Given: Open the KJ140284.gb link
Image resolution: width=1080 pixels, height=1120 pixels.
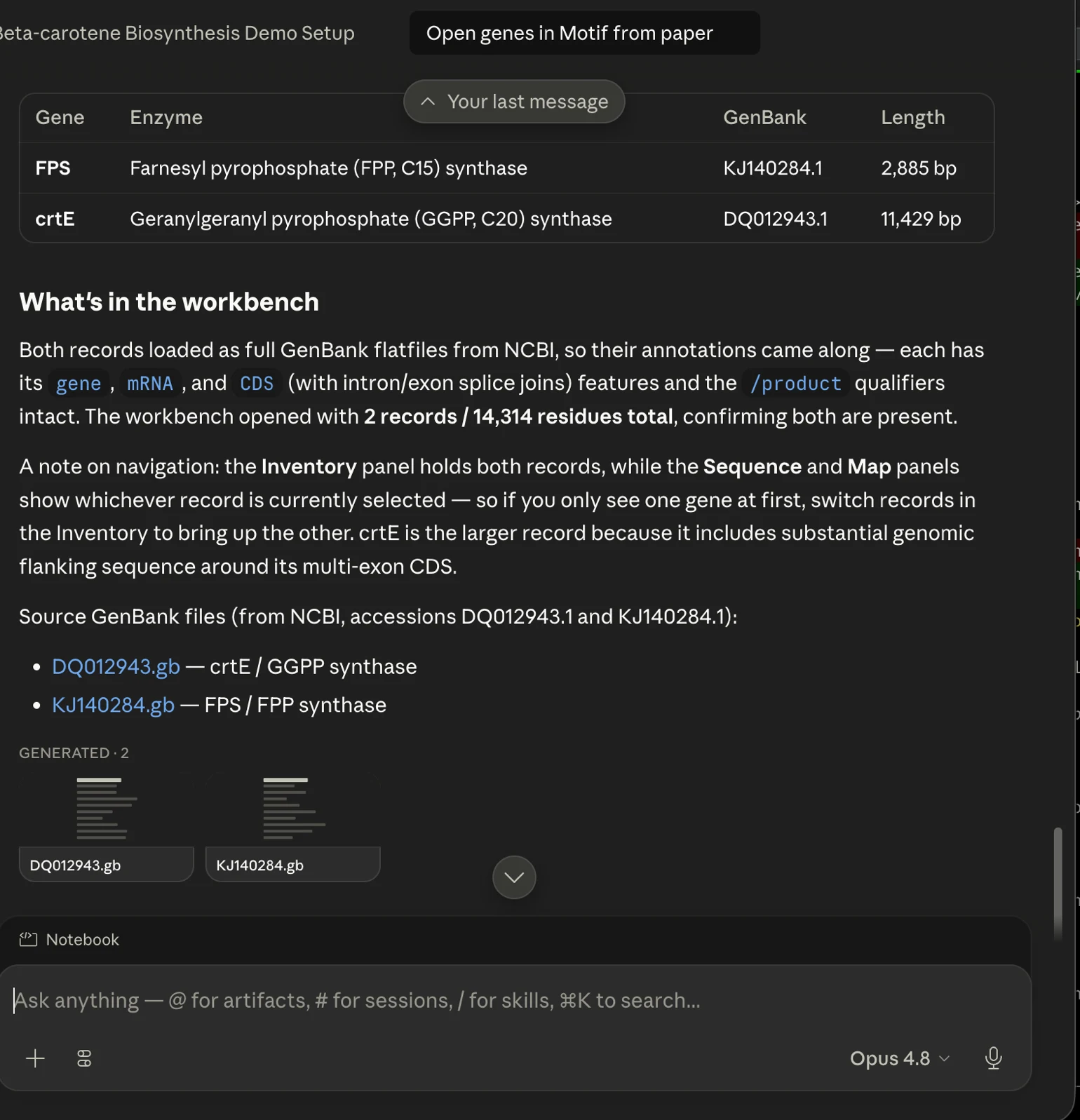Looking at the screenshot, I should [x=113, y=705].
